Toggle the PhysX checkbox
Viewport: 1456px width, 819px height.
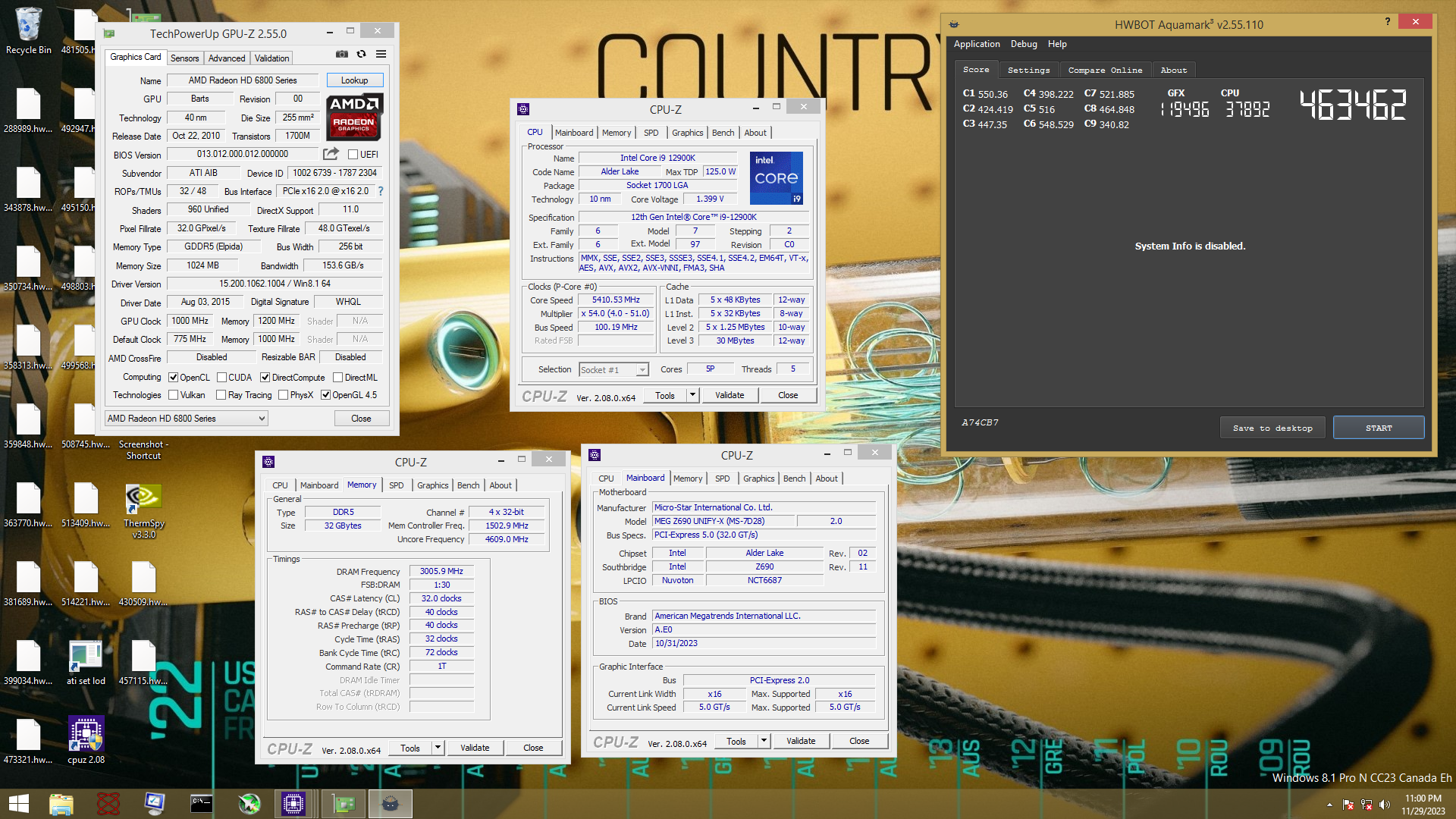[x=283, y=395]
